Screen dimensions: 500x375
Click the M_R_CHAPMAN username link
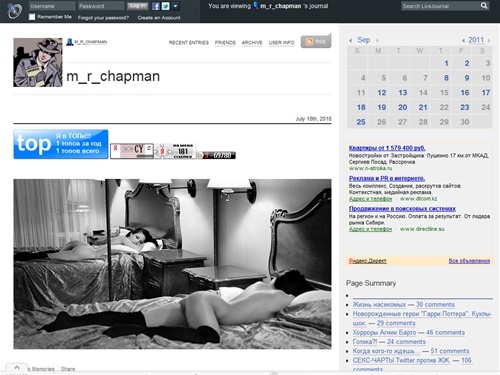coord(91,42)
